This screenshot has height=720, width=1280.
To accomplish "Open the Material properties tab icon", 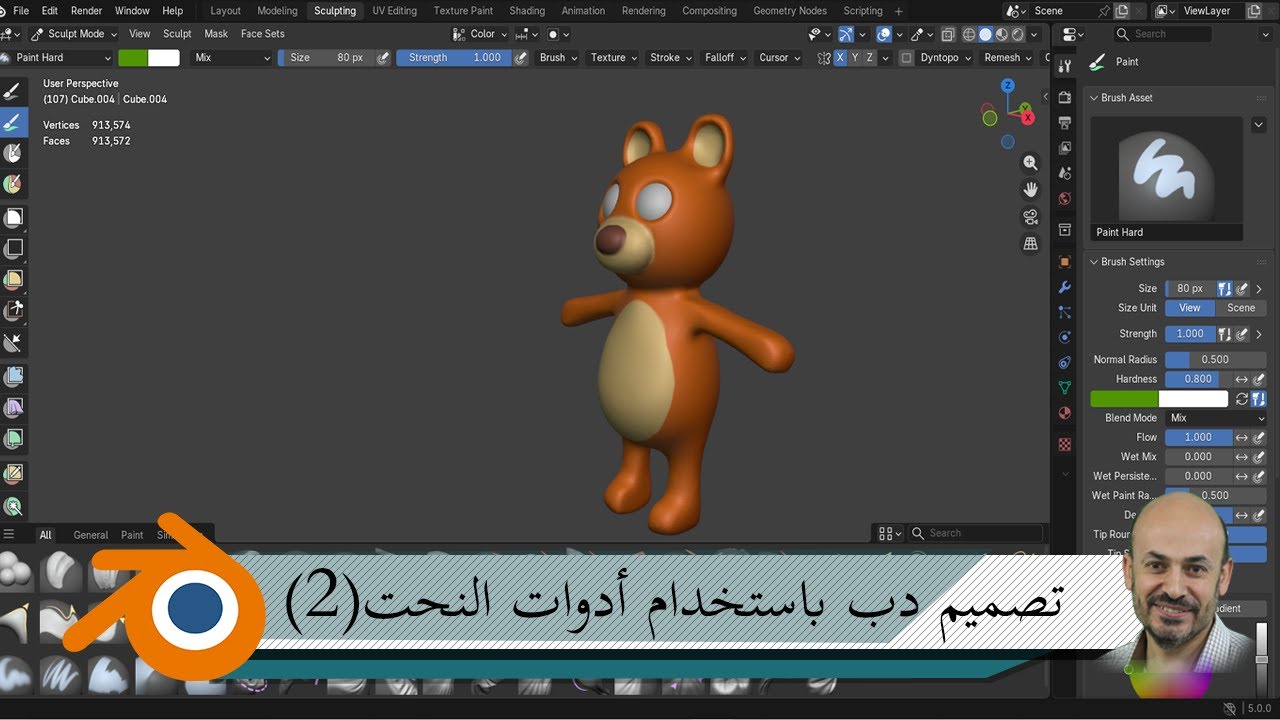I will [x=1065, y=412].
